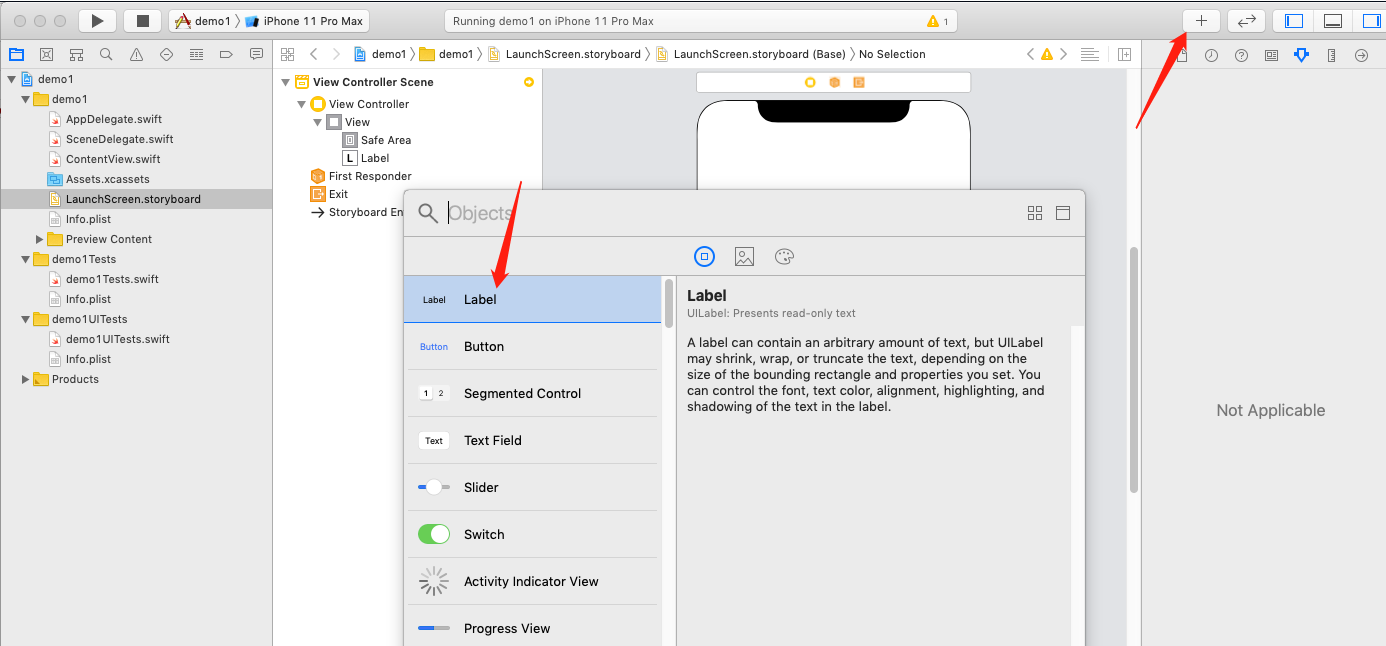The image size is (1386, 646).
Task: Go back in editor history
Action: [313, 54]
